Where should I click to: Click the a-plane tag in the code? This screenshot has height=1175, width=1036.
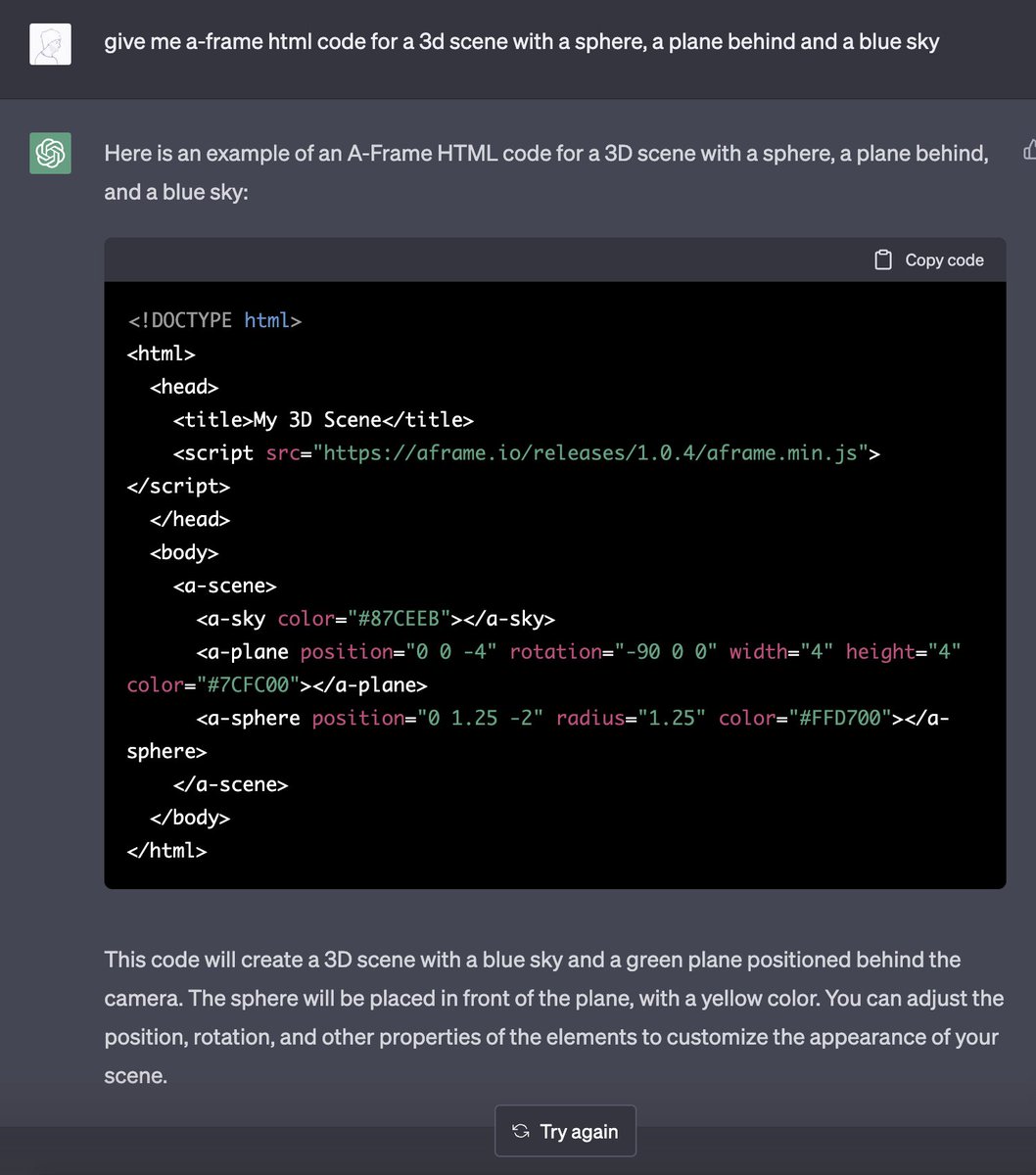[244, 651]
